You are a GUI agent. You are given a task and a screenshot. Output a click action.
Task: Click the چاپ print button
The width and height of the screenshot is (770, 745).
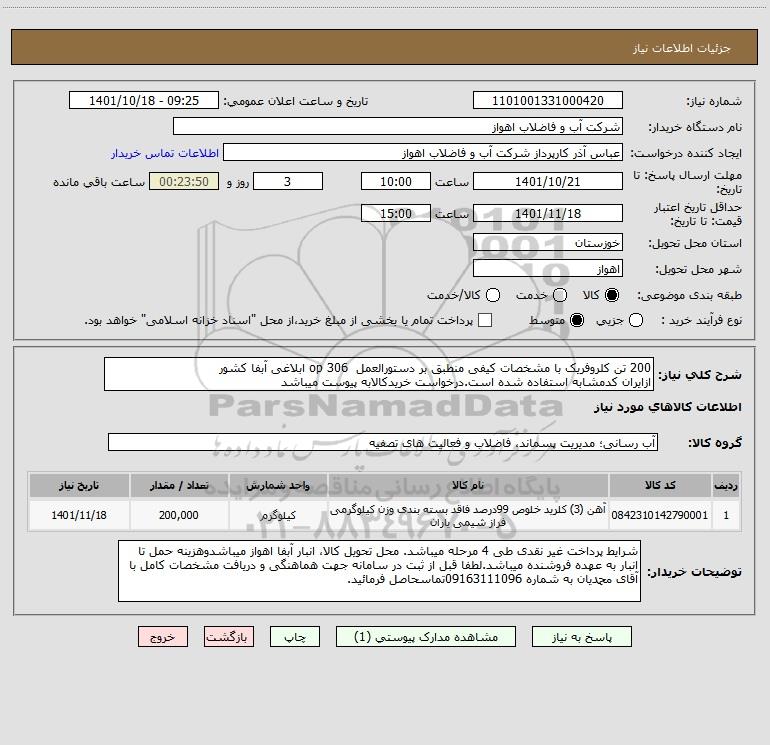[295, 637]
